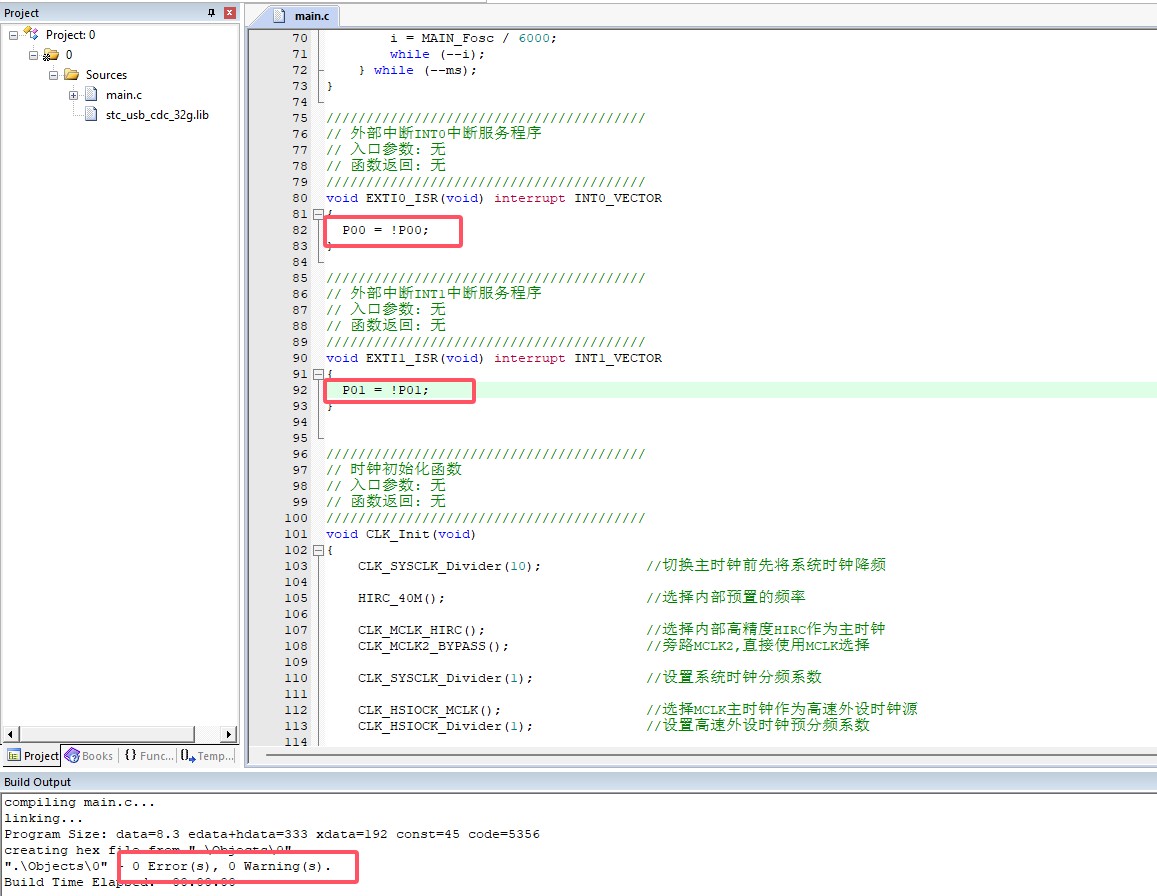The image size is (1157, 896).
Task: Click 'linking...' in Build Output
Action: pos(44,818)
